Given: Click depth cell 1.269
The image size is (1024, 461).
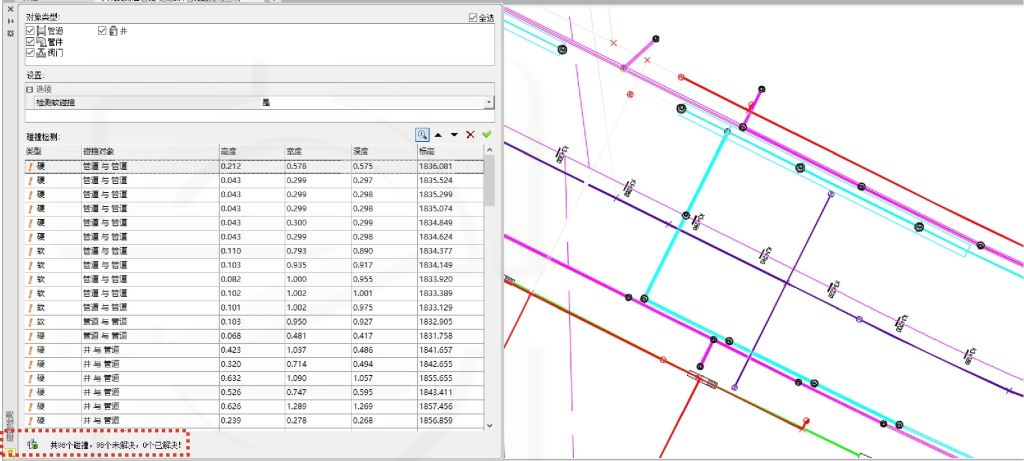Looking at the screenshot, I should click(384, 406).
